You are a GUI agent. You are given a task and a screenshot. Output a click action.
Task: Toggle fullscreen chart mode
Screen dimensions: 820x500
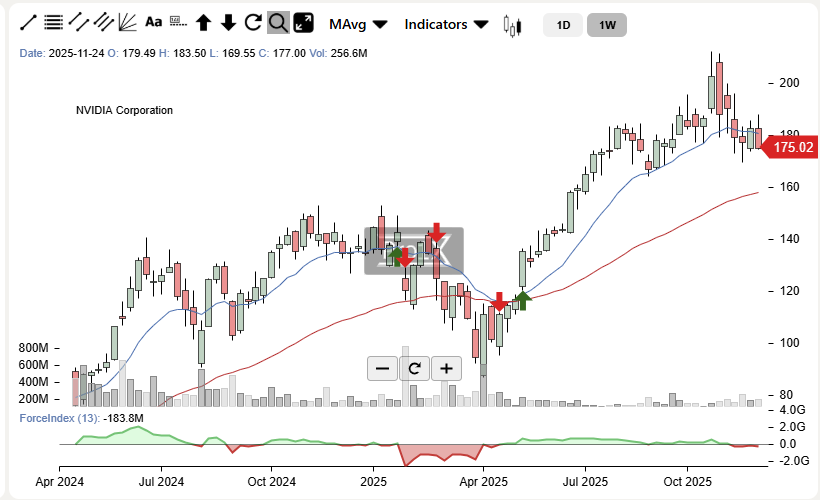[x=304, y=23]
